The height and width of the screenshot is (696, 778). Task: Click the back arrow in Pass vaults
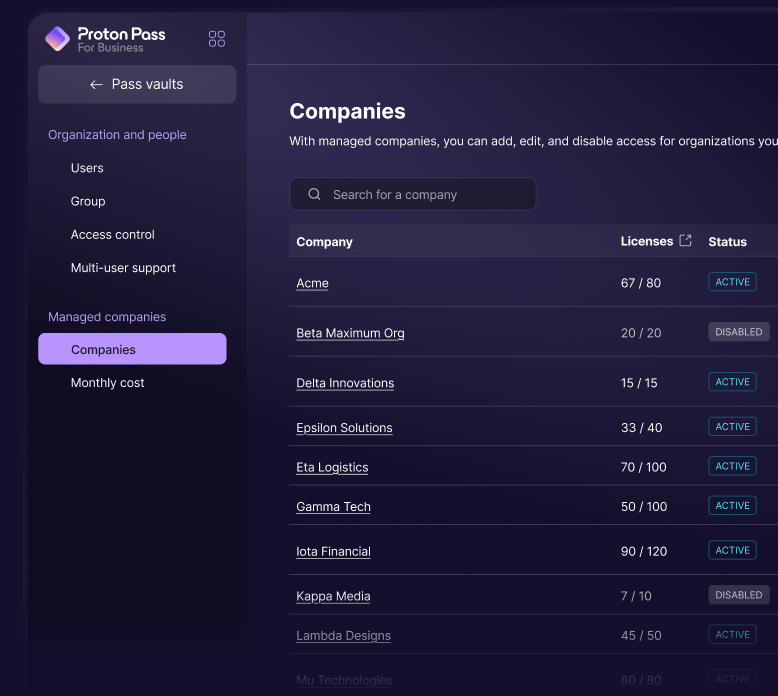tap(96, 85)
